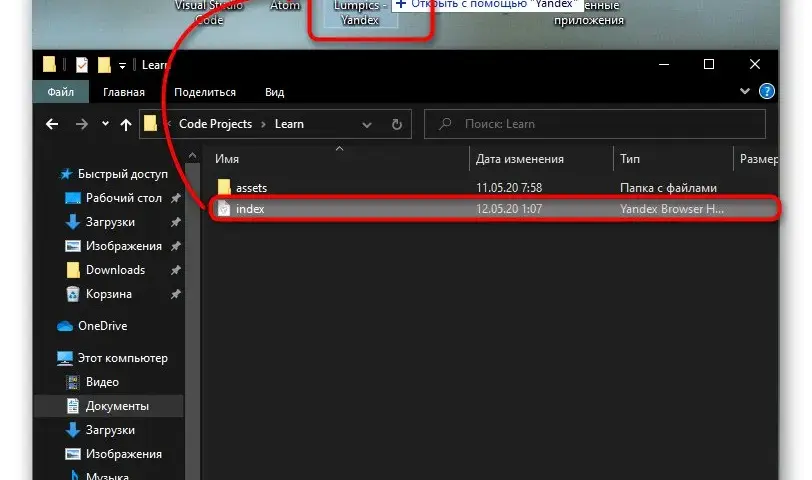Expand the ribbon with the chevron
The height and width of the screenshot is (480, 812).
745,91
